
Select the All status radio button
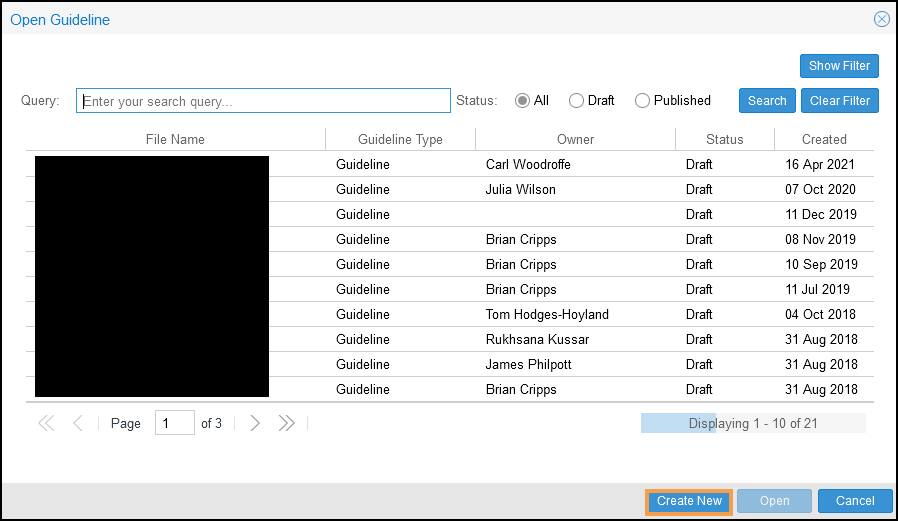tap(522, 100)
